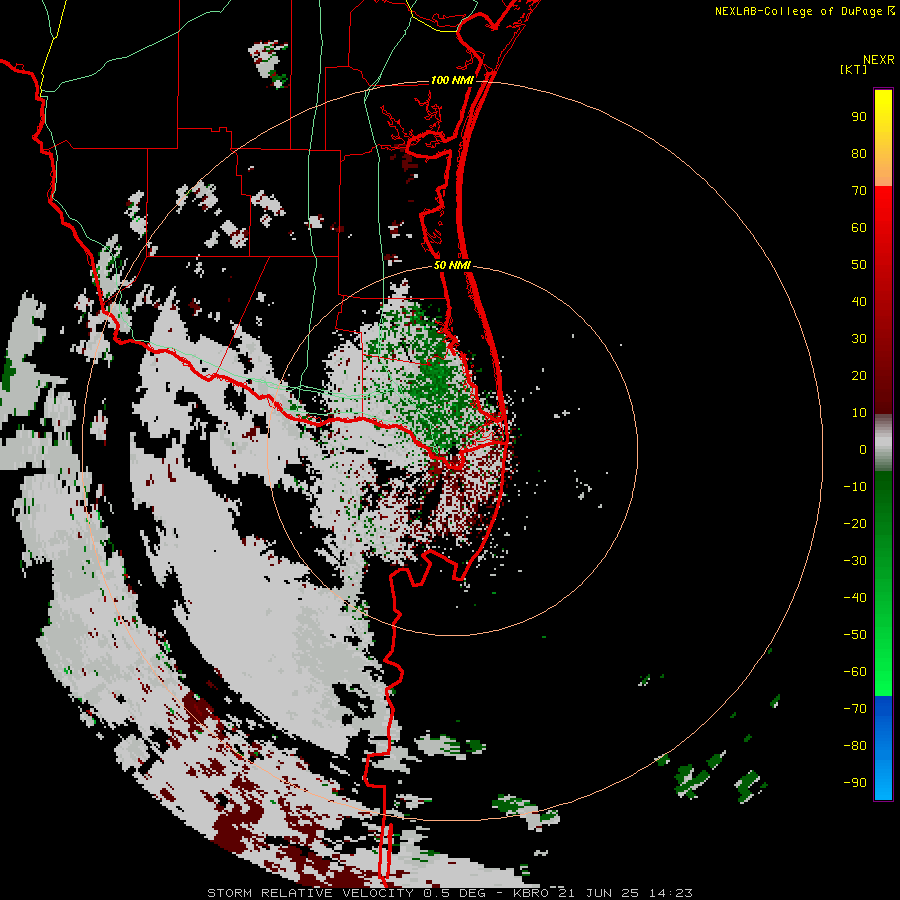The image size is (900, 900).
Task: Click the -10 scale label
Action: [855, 487]
